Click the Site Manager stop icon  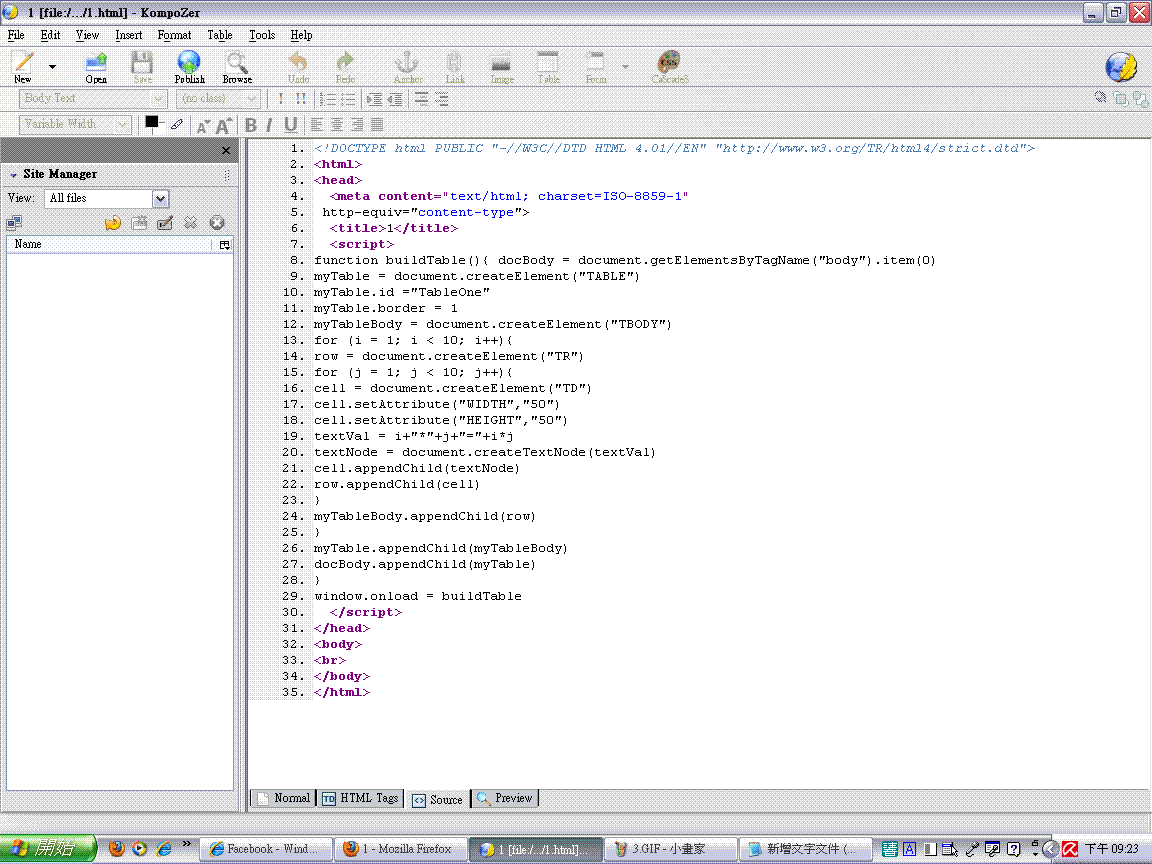pos(217,223)
